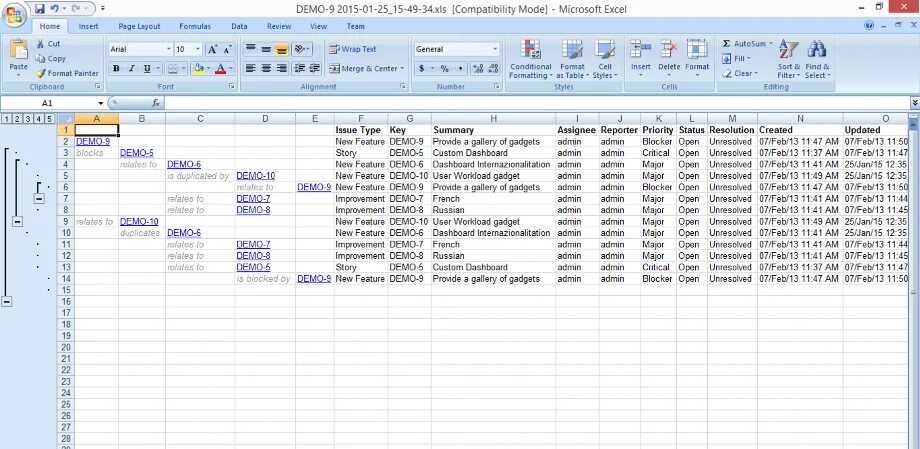Save the workbook from Quick Access toolbar
920x449 pixels.
pyautogui.click(x=40, y=9)
